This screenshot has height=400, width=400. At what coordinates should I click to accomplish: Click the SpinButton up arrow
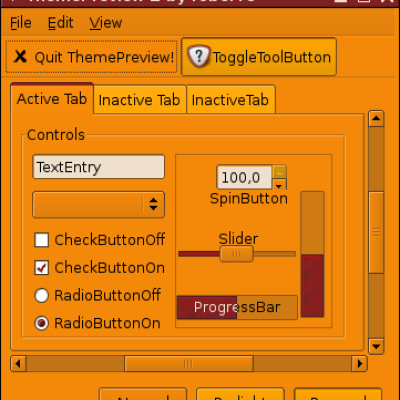coord(279,172)
